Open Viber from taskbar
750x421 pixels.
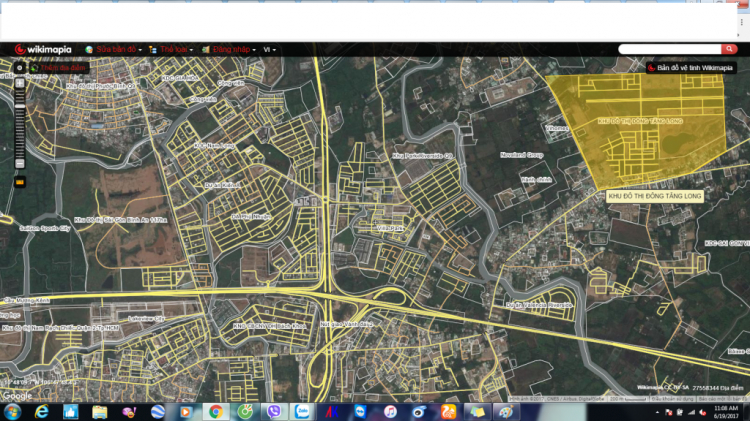click(x=274, y=412)
